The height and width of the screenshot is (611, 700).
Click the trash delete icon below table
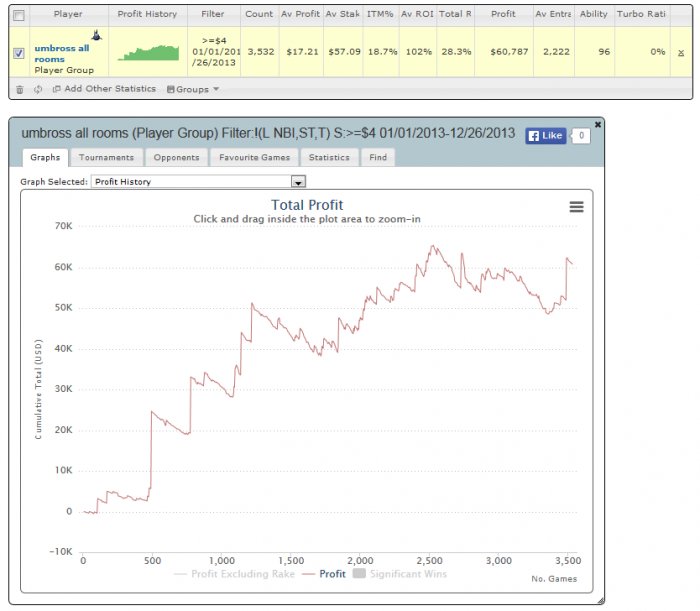(20, 89)
